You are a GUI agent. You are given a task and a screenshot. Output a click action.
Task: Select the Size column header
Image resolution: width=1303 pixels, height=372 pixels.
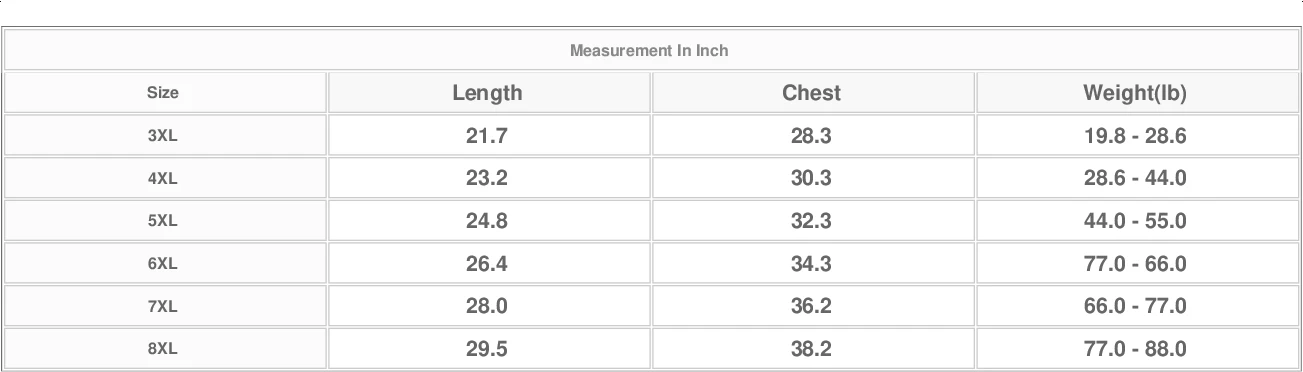tap(163, 93)
